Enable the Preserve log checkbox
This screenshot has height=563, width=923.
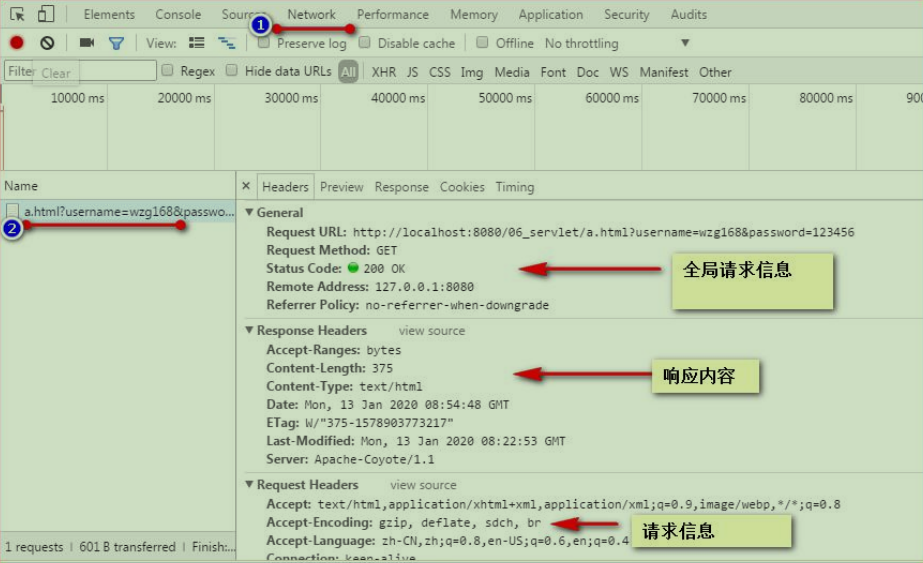click(264, 42)
